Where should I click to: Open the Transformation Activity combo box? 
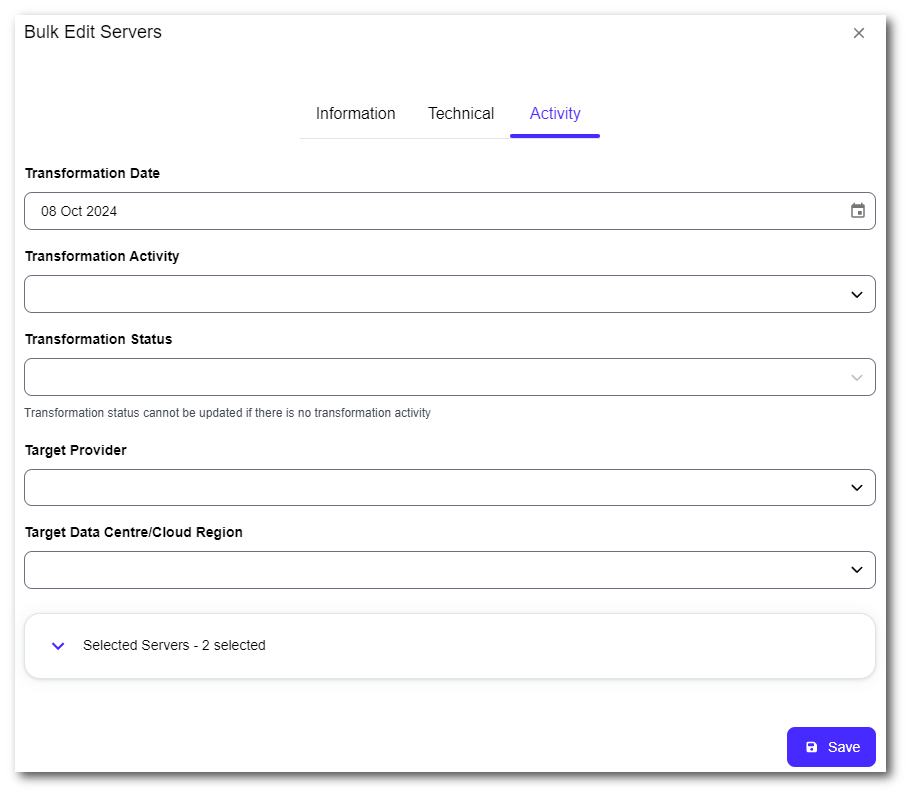coord(430,294)
